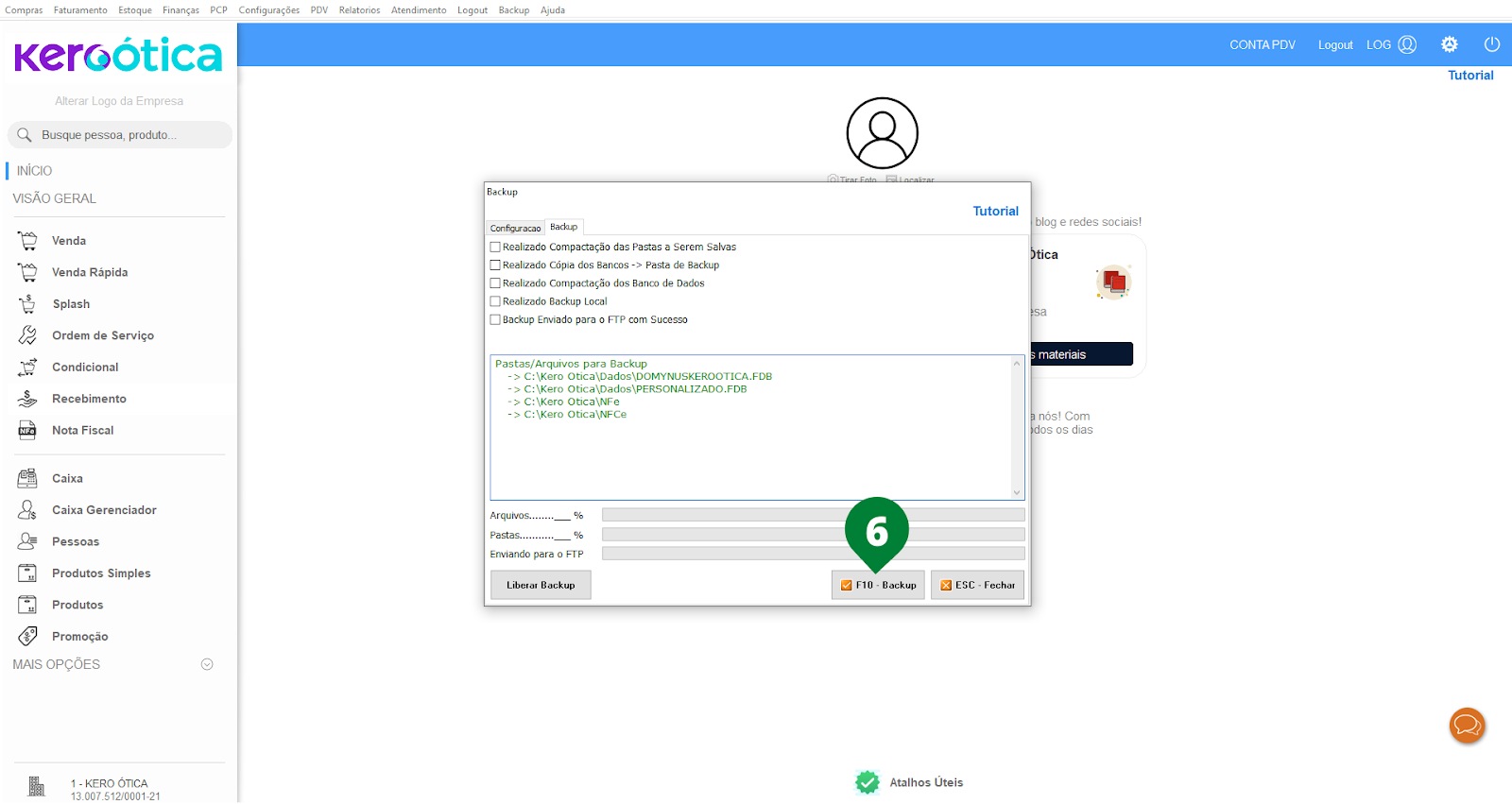The width and height of the screenshot is (1512, 804).
Task: Click the Kero Ótica logo
Action: click(x=118, y=56)
